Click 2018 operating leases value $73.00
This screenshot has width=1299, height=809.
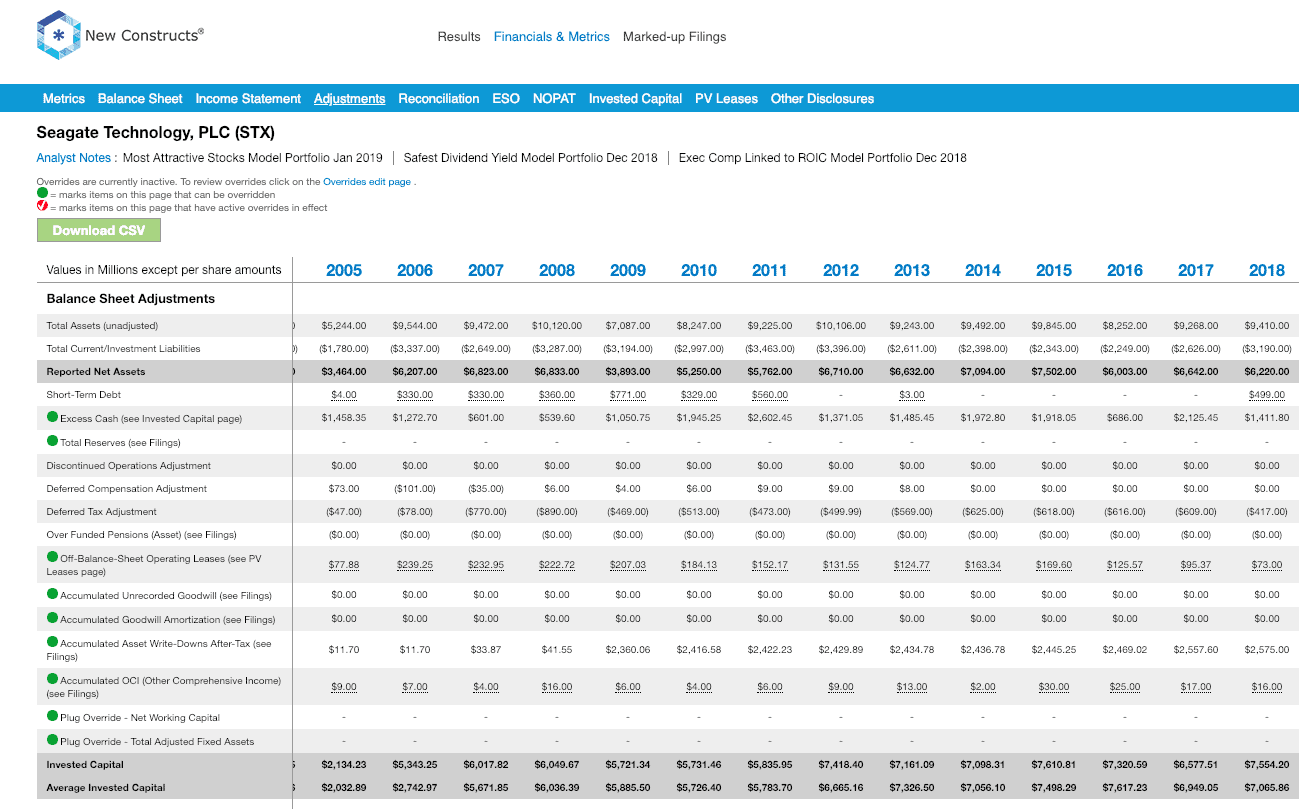point(1267,565)
